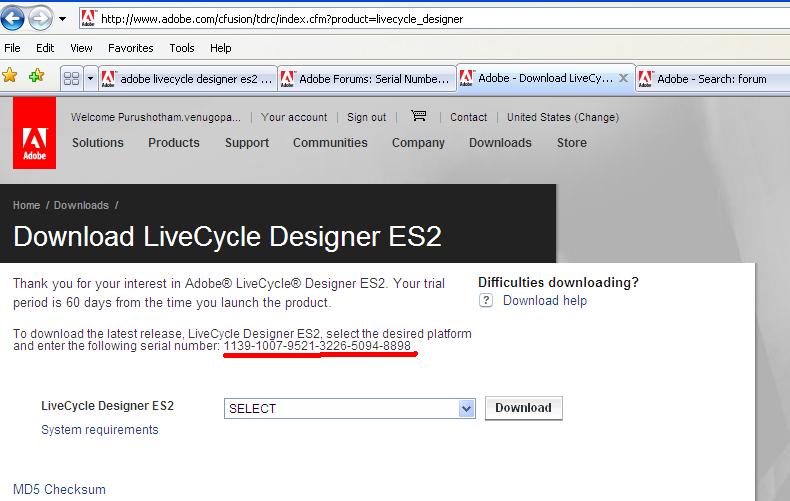Viewport: 790px width, 501px height.
Task: Click the Downloads breadcrumb link
Action: (81, 205)
